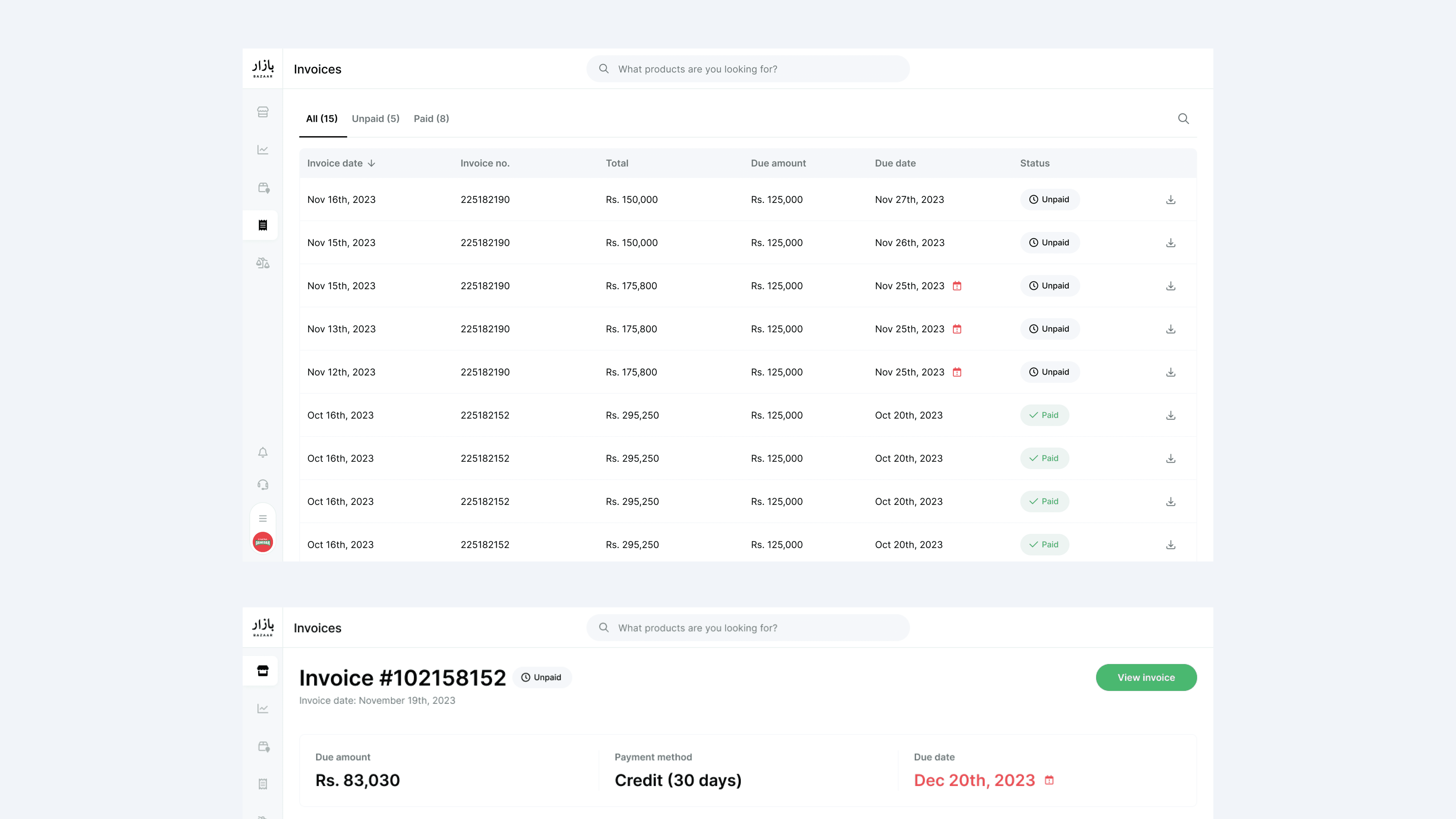Click the "Nov 13th, 2023" invoice date cell

click(341, 329)
